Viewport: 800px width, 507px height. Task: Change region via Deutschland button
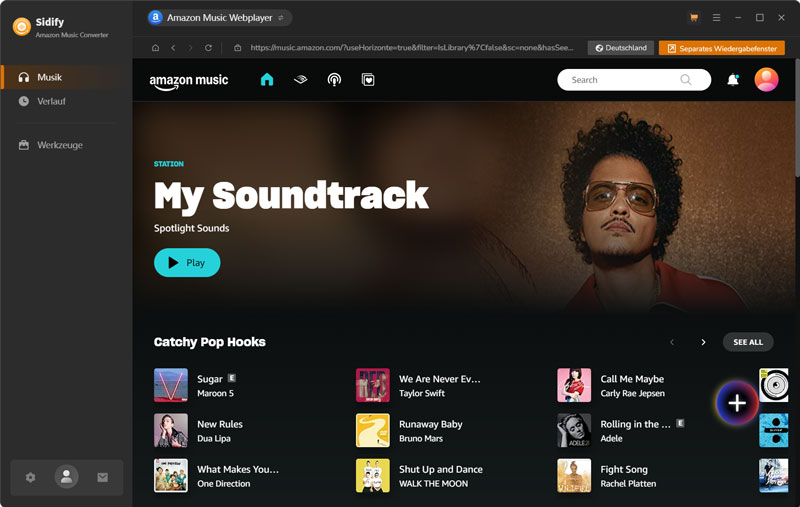(621, 48)
